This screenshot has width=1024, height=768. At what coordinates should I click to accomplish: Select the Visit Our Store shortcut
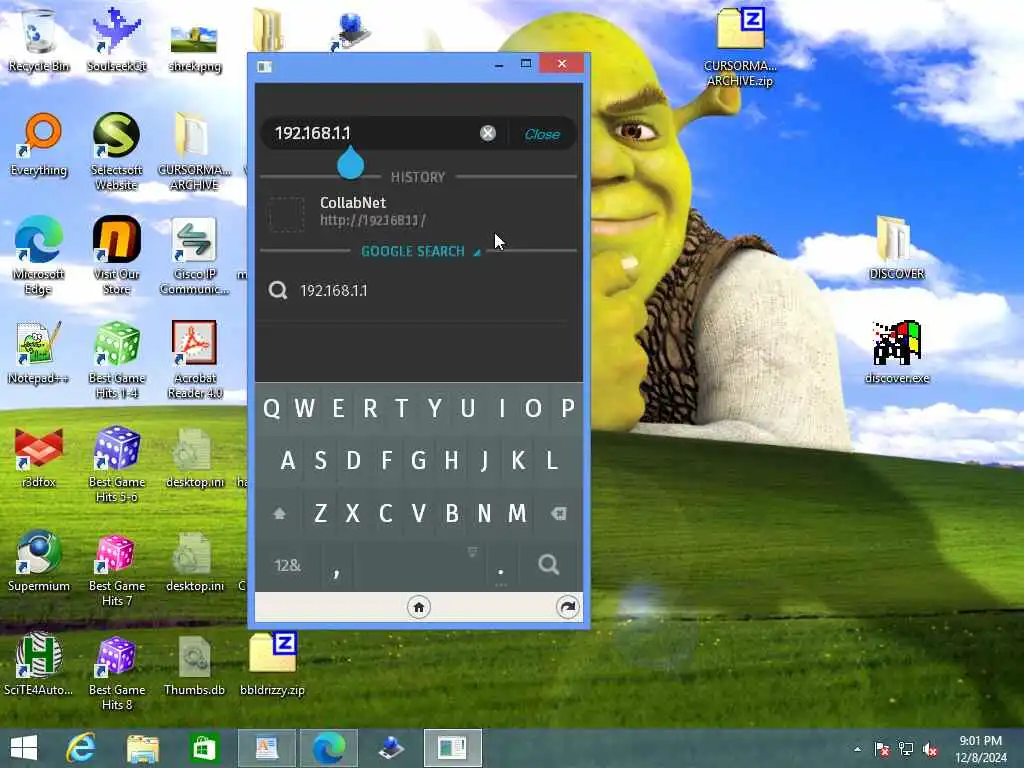click(116, 256)
